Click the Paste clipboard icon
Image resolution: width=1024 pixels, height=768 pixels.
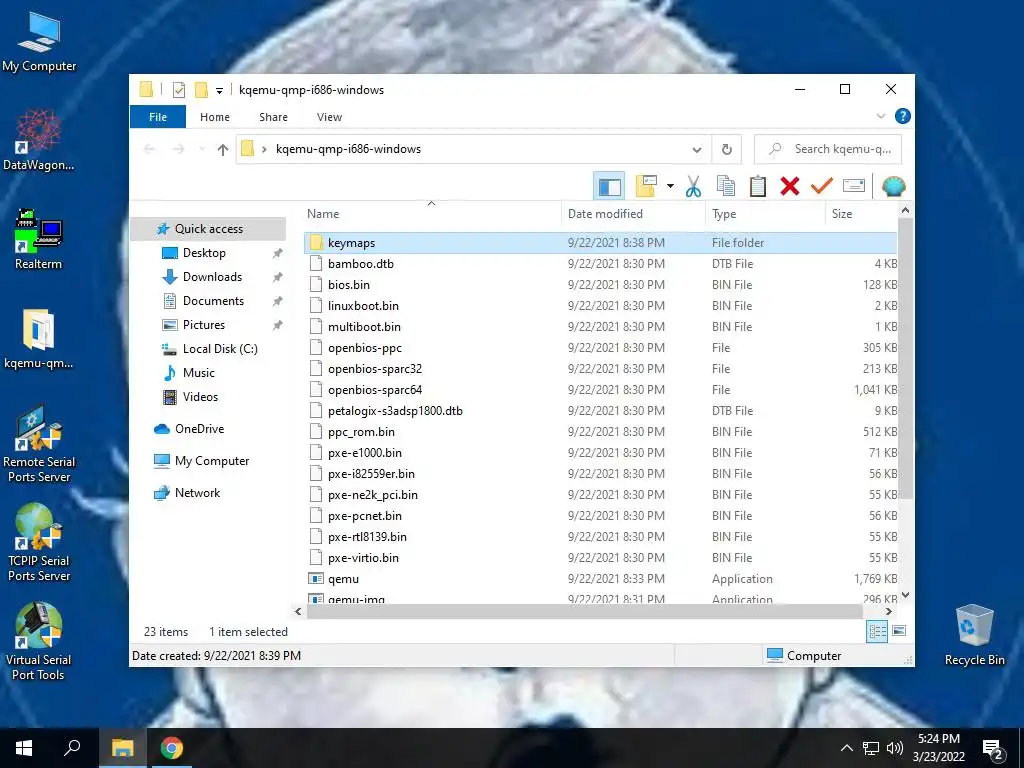[x=758, y=187]
